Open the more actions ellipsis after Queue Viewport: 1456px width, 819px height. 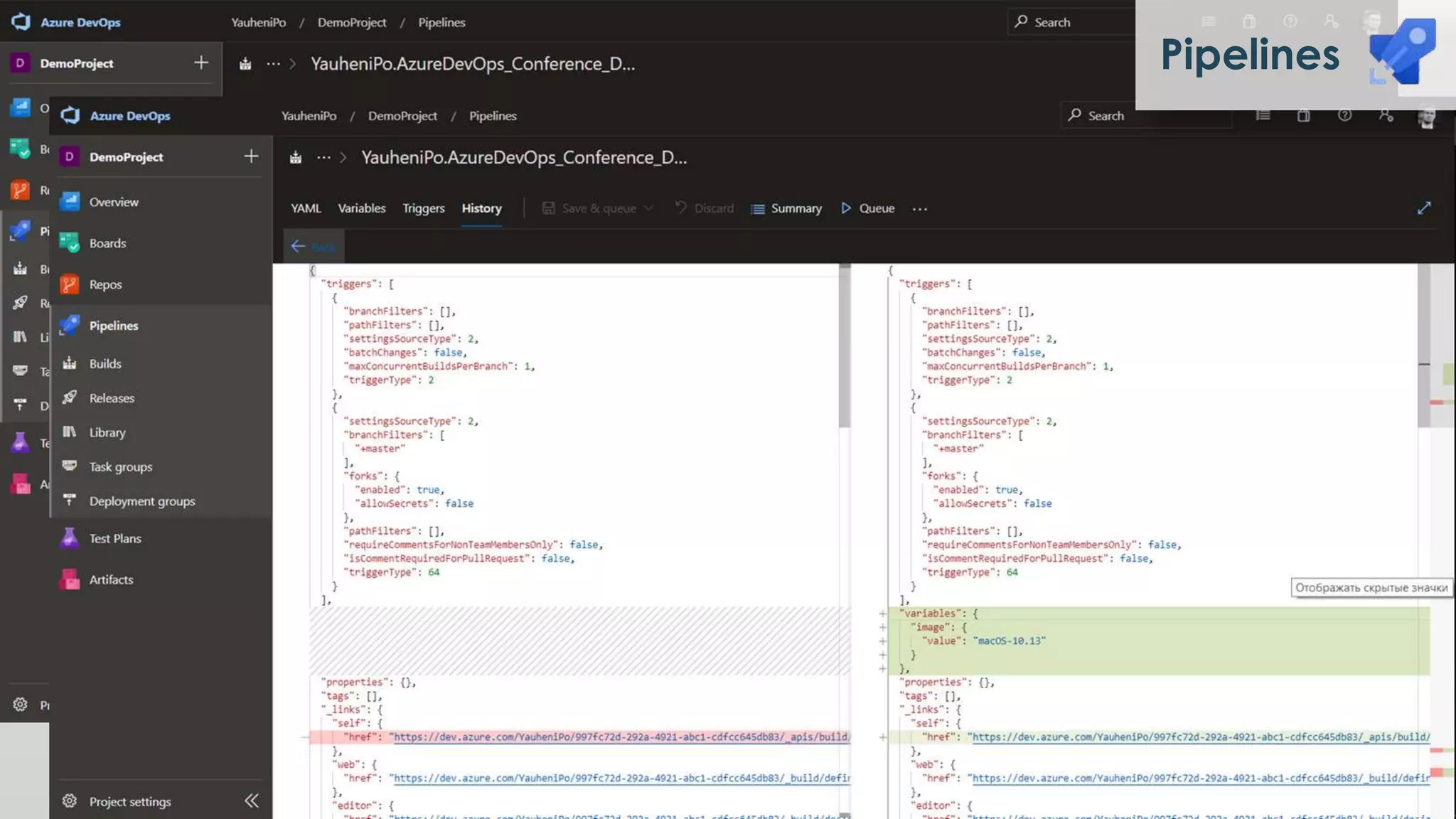919,209
